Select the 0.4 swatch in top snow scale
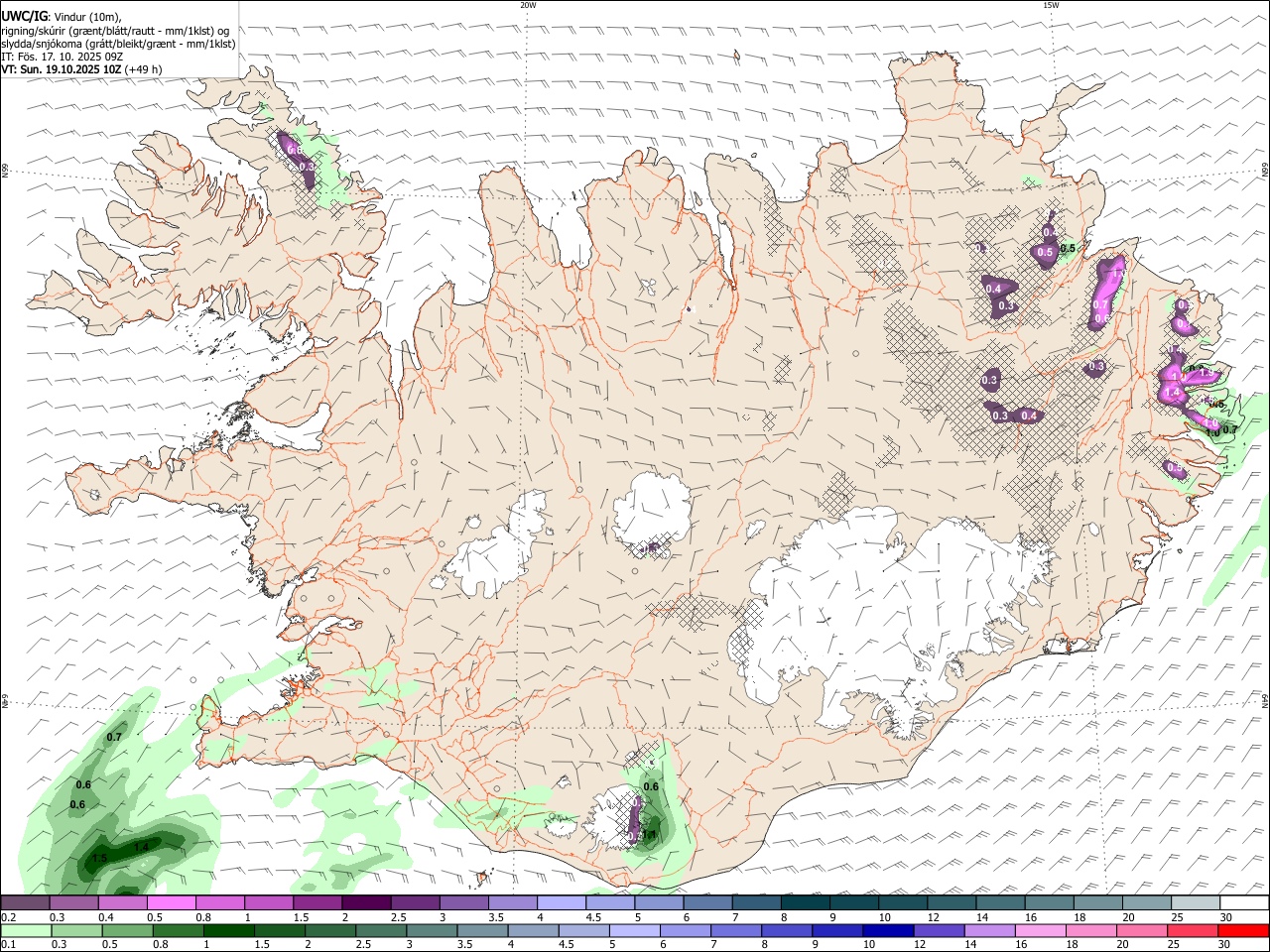Viewport: 1270px width, 952px height. tap(122, 903)
